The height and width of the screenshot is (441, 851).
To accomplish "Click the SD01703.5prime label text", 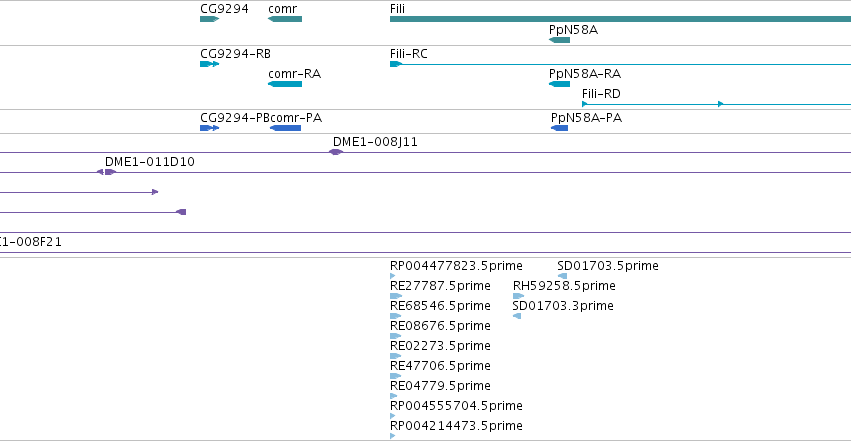I will click(607, 266).
